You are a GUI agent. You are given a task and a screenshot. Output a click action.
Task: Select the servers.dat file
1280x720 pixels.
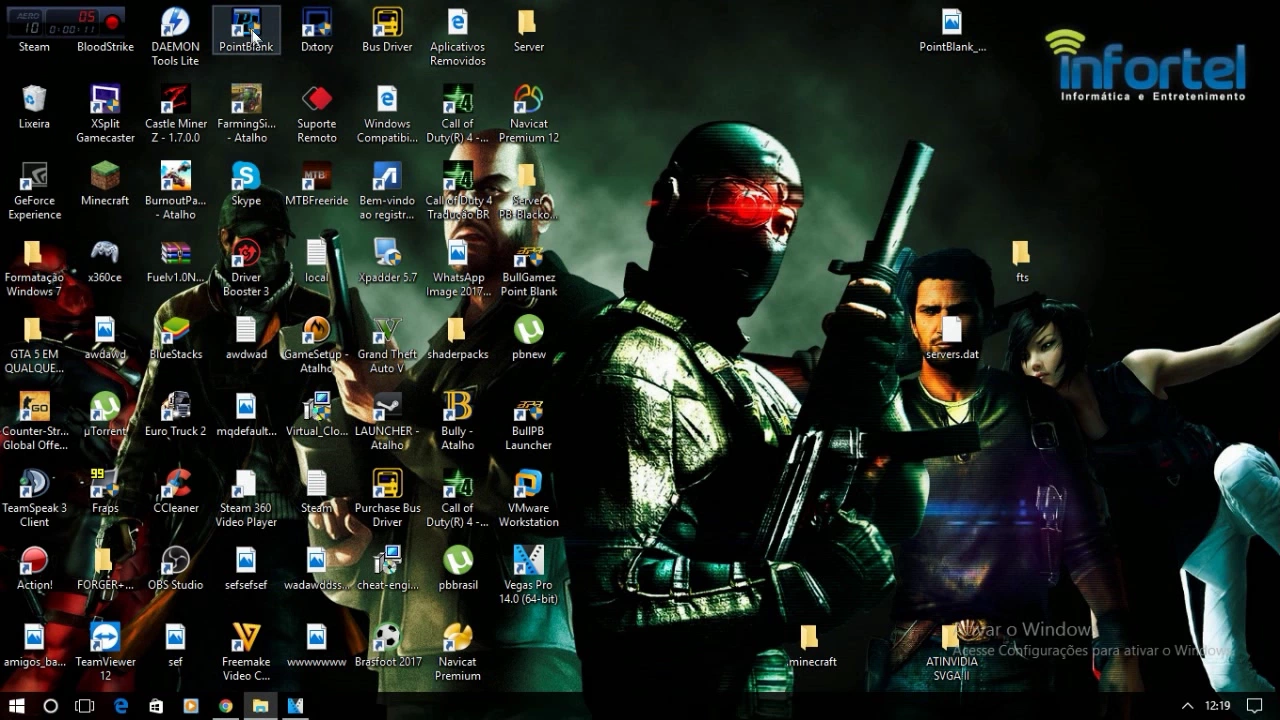[951, 339]
